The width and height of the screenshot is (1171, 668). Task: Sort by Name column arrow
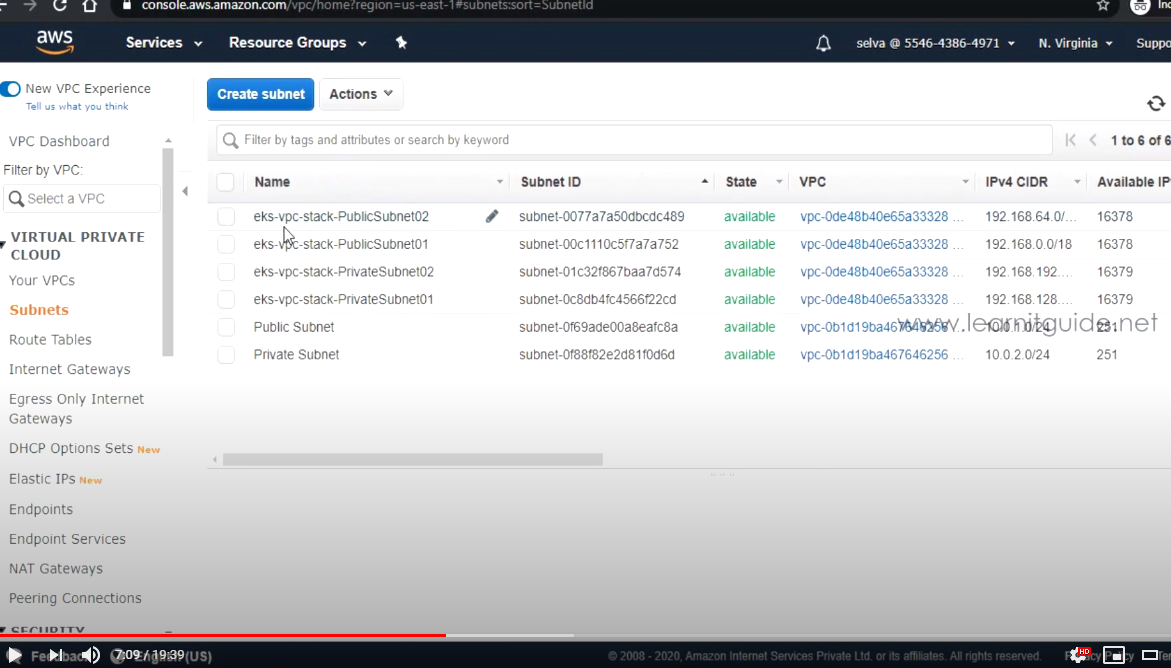[x=500, y=182]
